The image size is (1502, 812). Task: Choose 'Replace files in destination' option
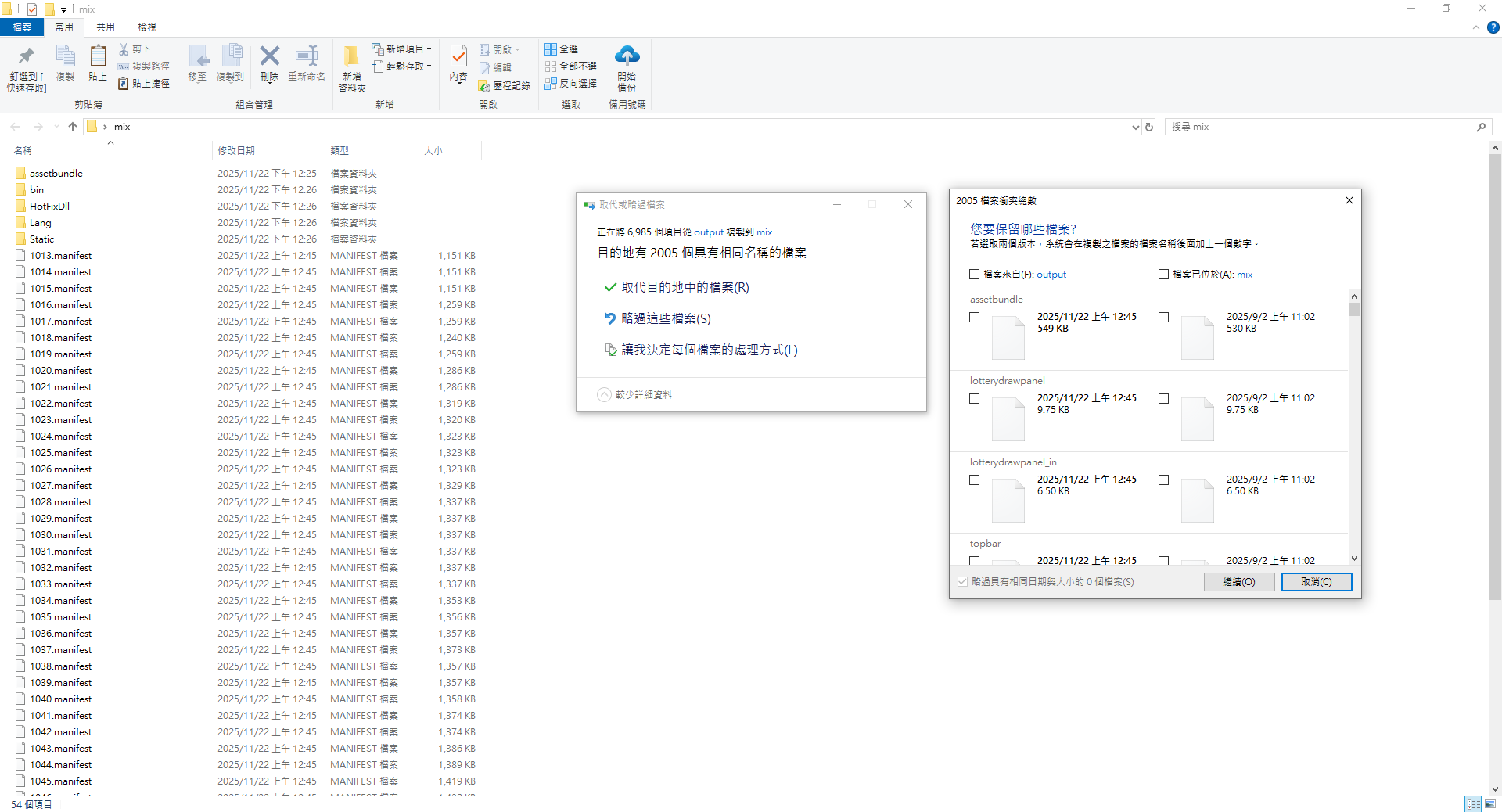click(x=685, y=288)
